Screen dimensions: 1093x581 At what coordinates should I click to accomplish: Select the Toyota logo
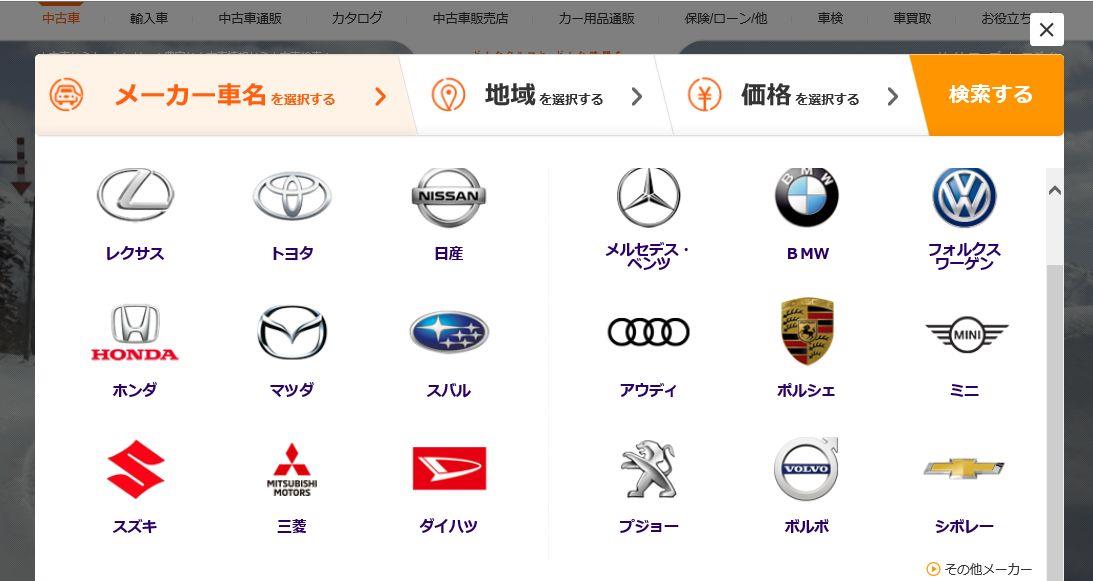coord(292,196)
